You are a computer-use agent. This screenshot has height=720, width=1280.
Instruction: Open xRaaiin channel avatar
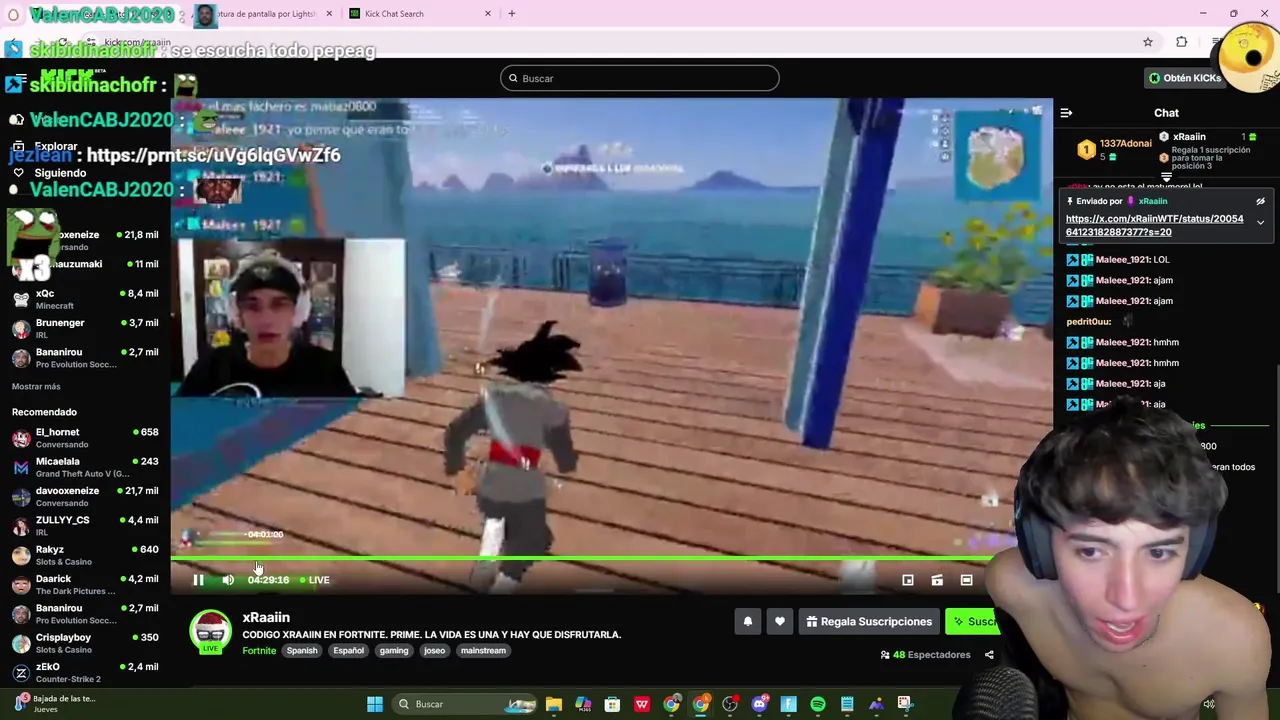[x=210, y=631]
